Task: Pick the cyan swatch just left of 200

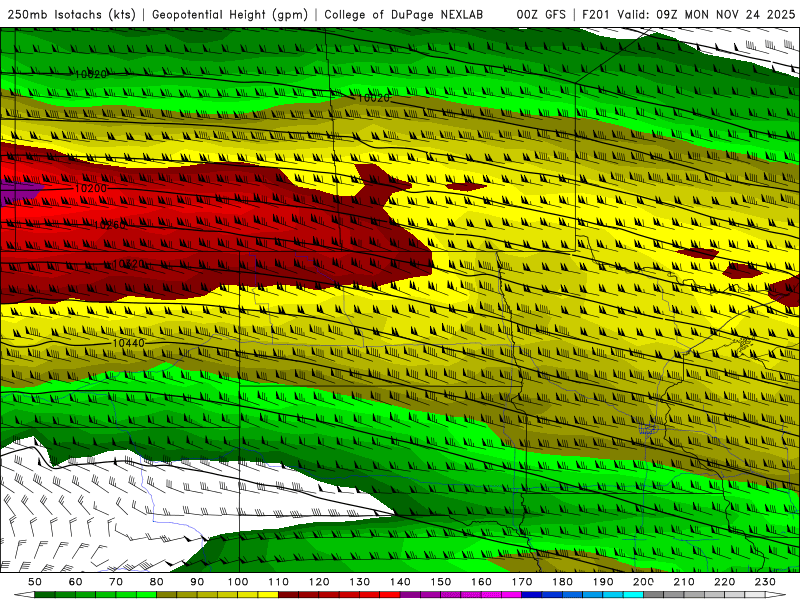Action: pos(633,595)
